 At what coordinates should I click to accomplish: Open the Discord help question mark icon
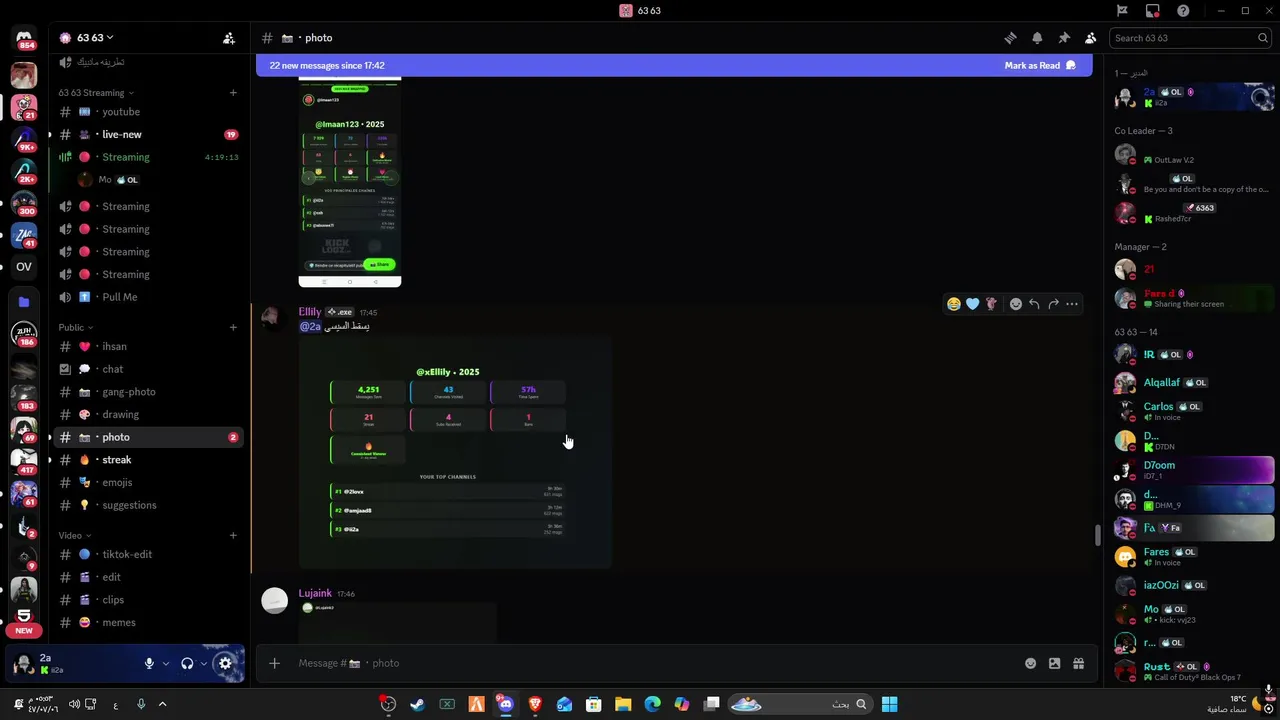pos(1184,10)
